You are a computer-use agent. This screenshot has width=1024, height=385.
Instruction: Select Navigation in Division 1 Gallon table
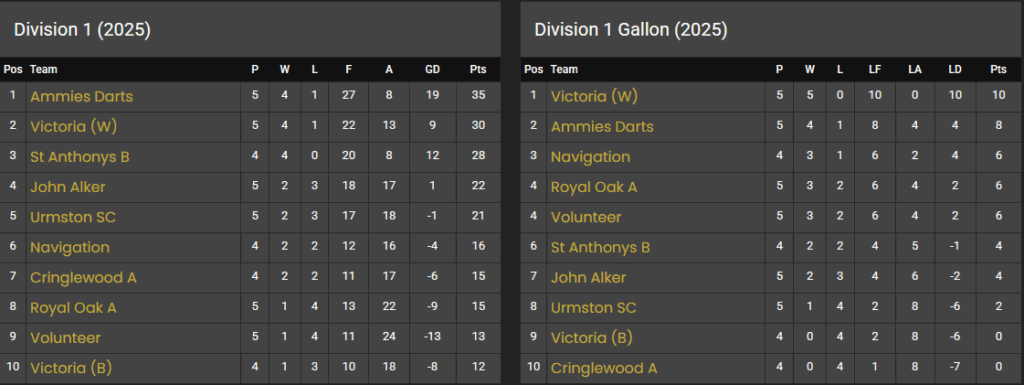tap(590, 157)
